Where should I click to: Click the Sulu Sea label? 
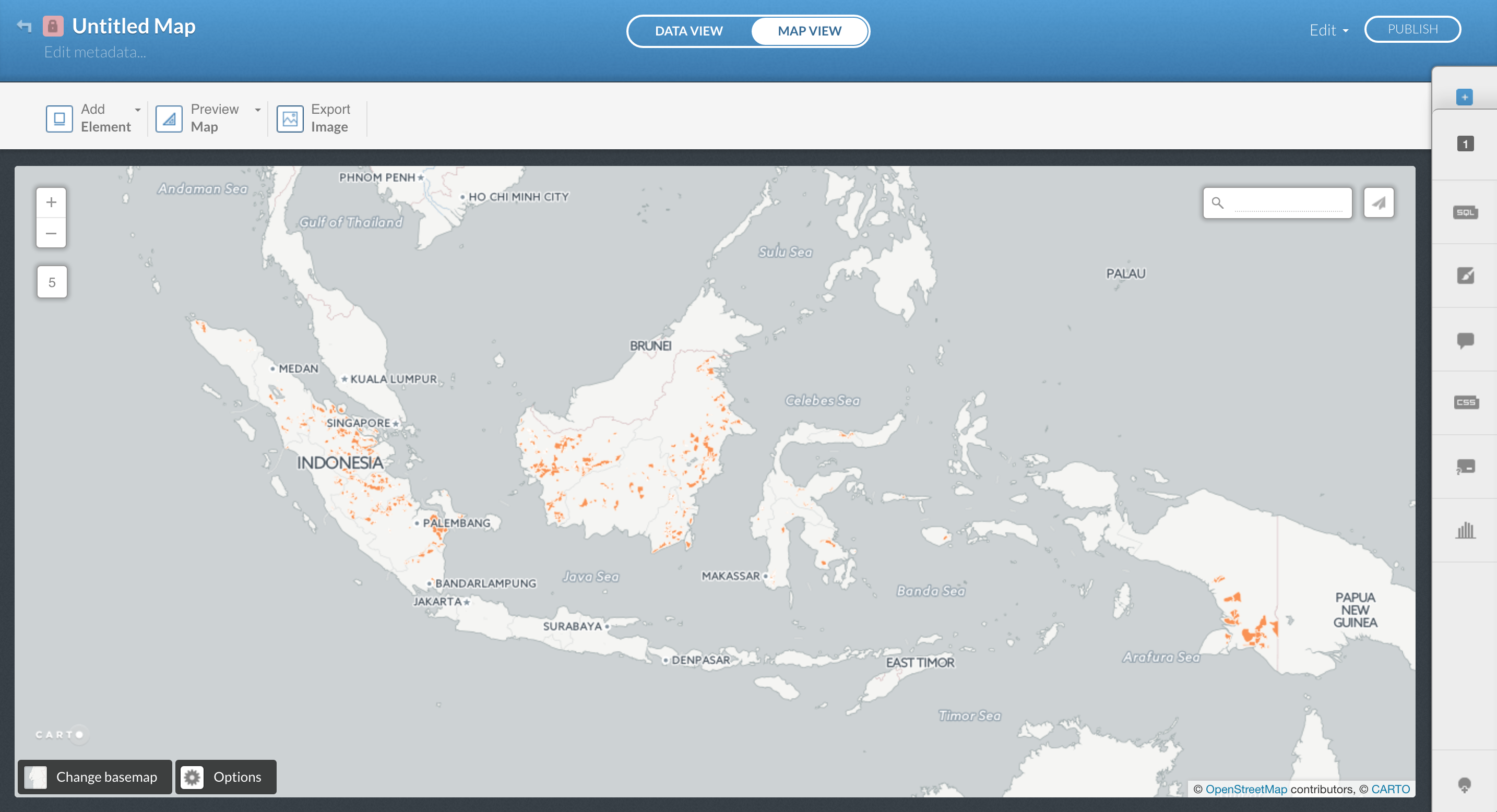click(x=785, y=252)
